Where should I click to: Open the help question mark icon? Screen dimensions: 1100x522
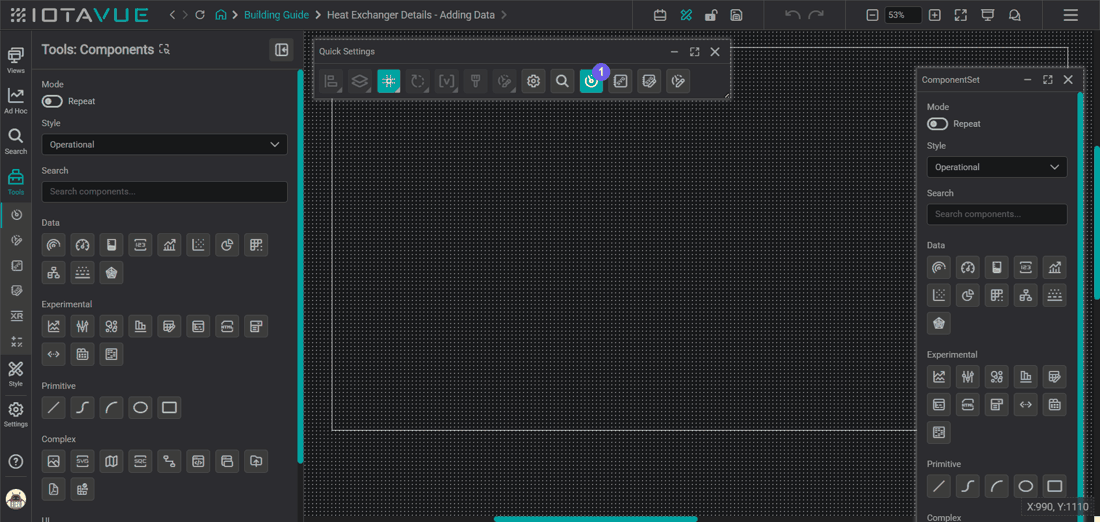15,462
